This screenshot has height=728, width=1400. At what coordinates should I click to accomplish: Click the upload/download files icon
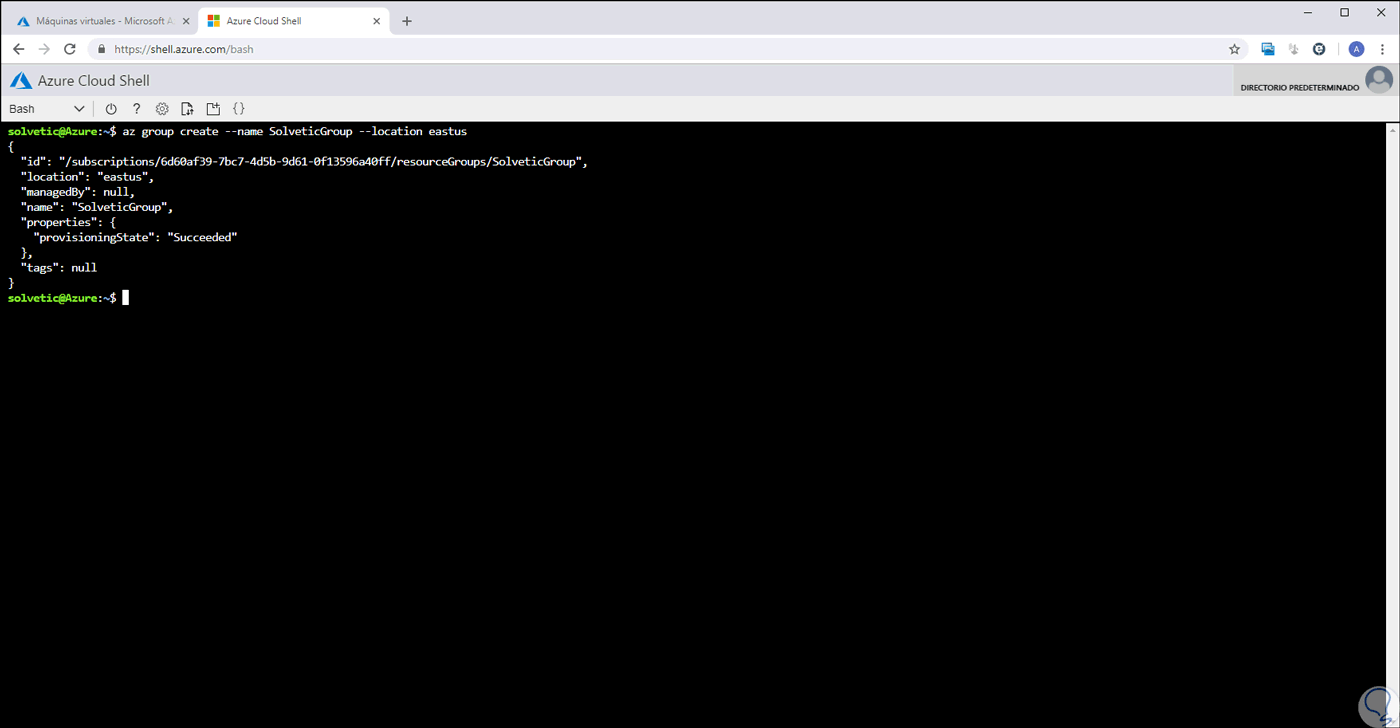coord(187,109)
